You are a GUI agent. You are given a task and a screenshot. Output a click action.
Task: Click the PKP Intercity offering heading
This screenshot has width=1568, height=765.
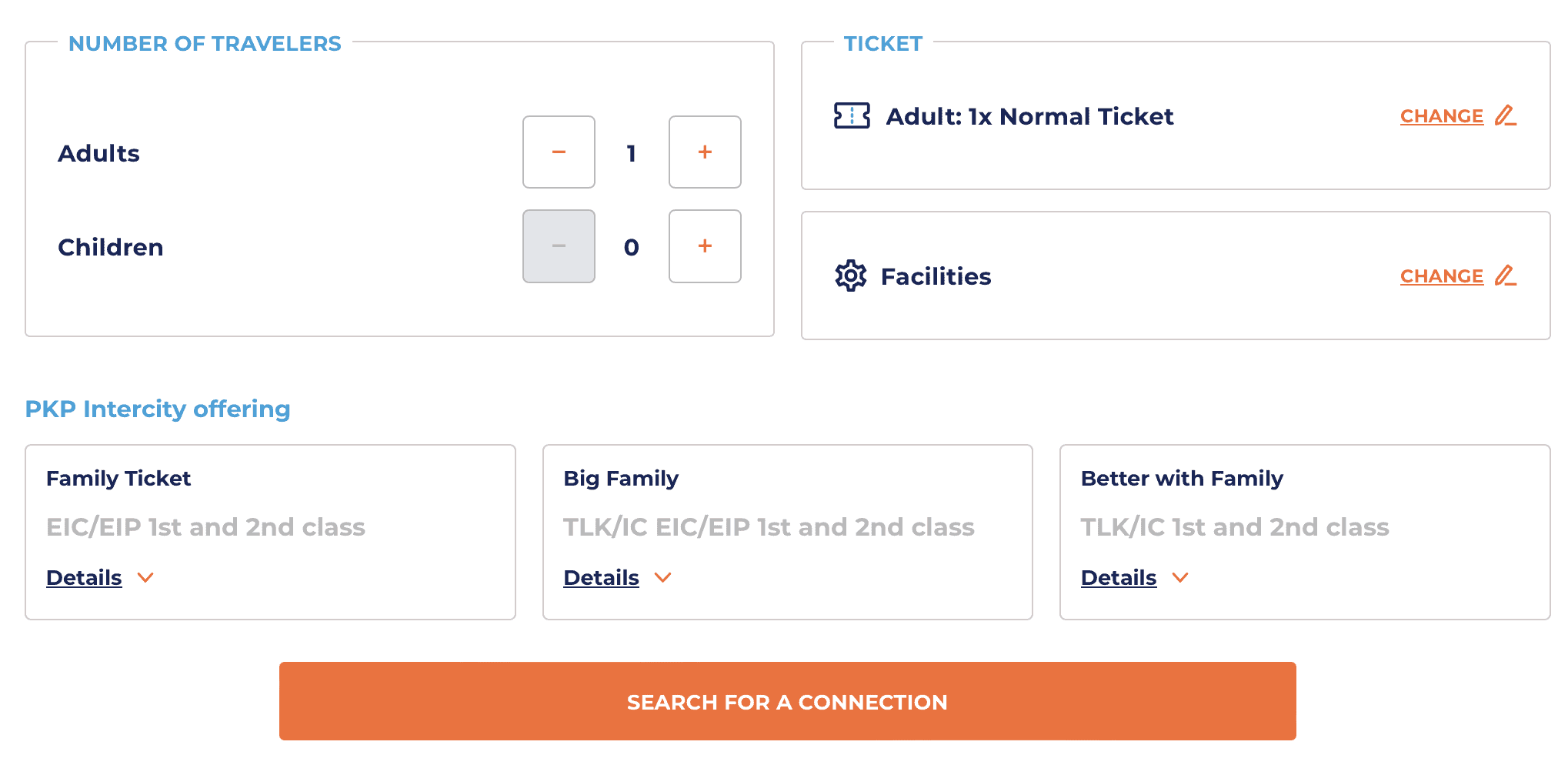coord(158,409)
